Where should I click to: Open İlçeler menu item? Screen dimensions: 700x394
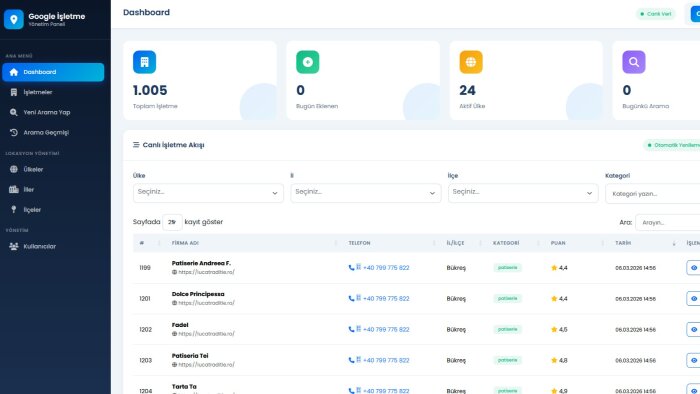click(x=53, y=209)
